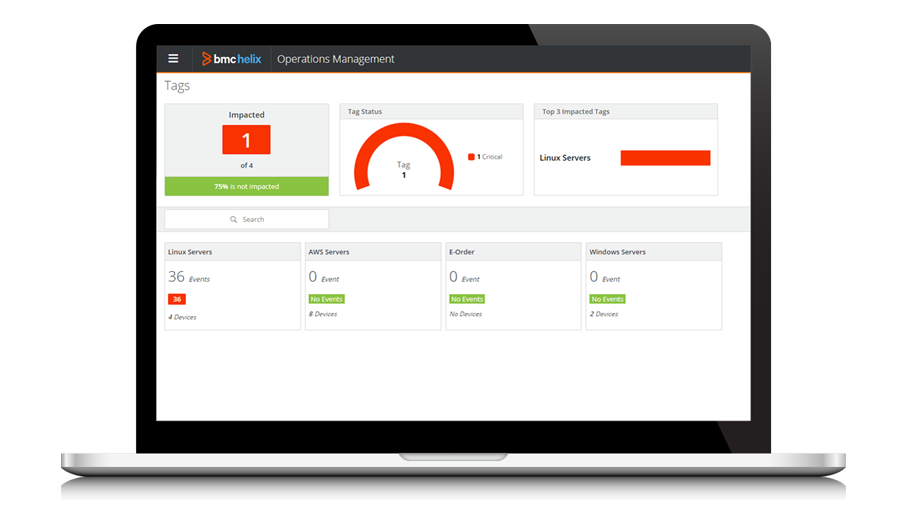Screen dimensions: 900x516
Task: Click the red impacted count tile
Action: [x=246, y=139]
